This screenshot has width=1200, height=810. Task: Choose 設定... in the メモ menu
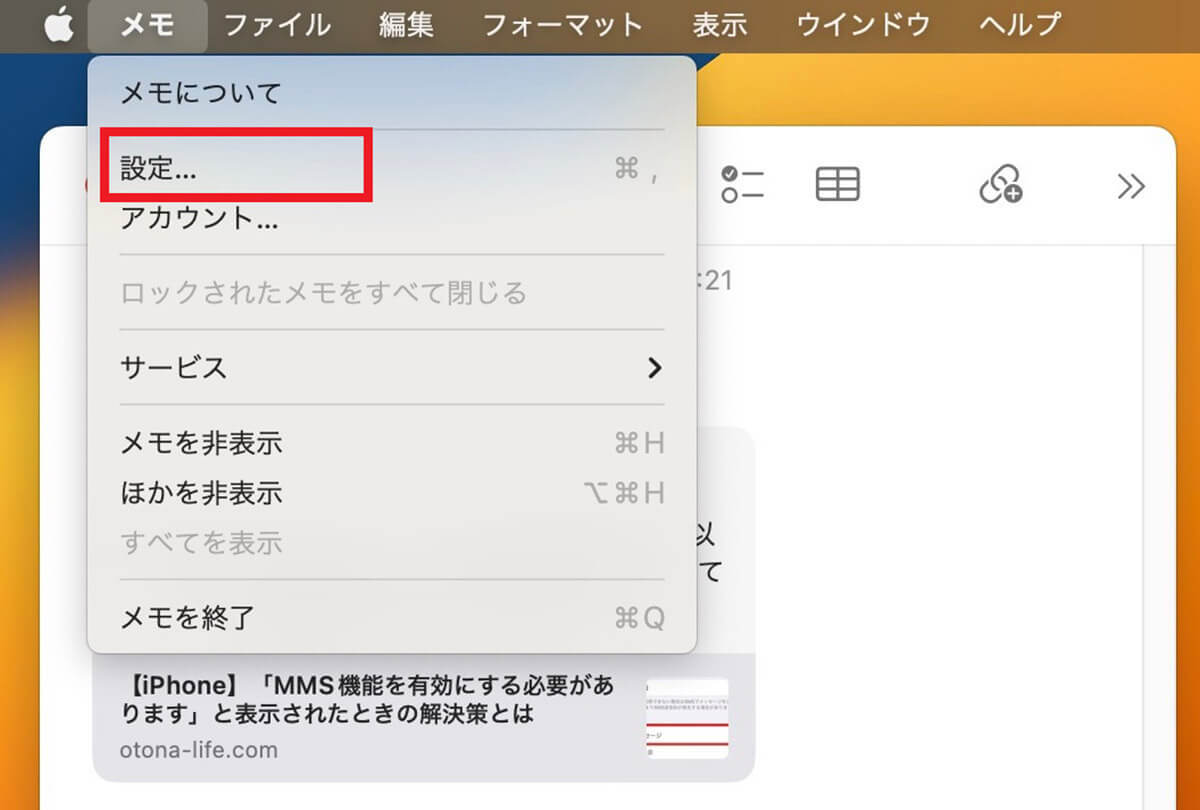(392, 169)
